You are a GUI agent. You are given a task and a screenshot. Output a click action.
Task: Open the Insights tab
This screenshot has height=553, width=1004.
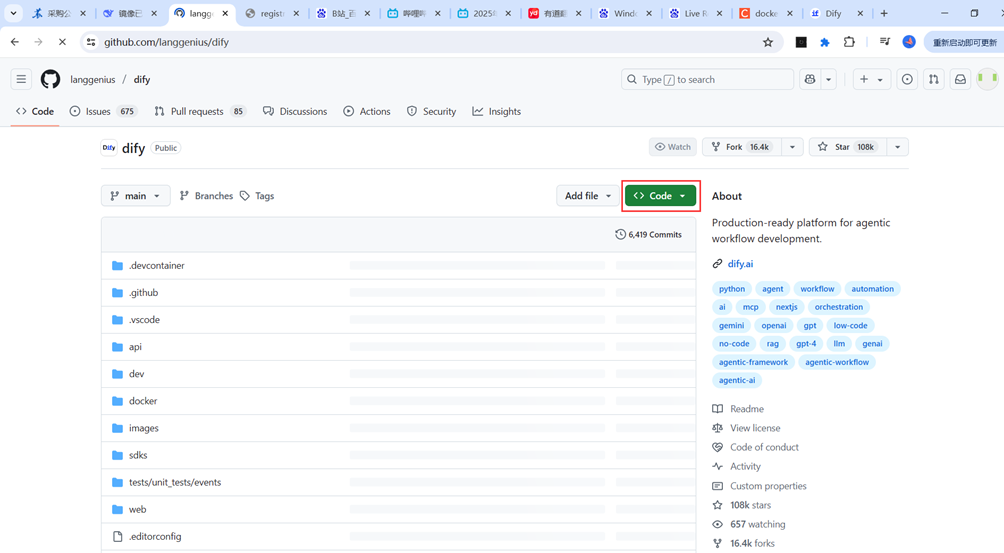point(497,111)
